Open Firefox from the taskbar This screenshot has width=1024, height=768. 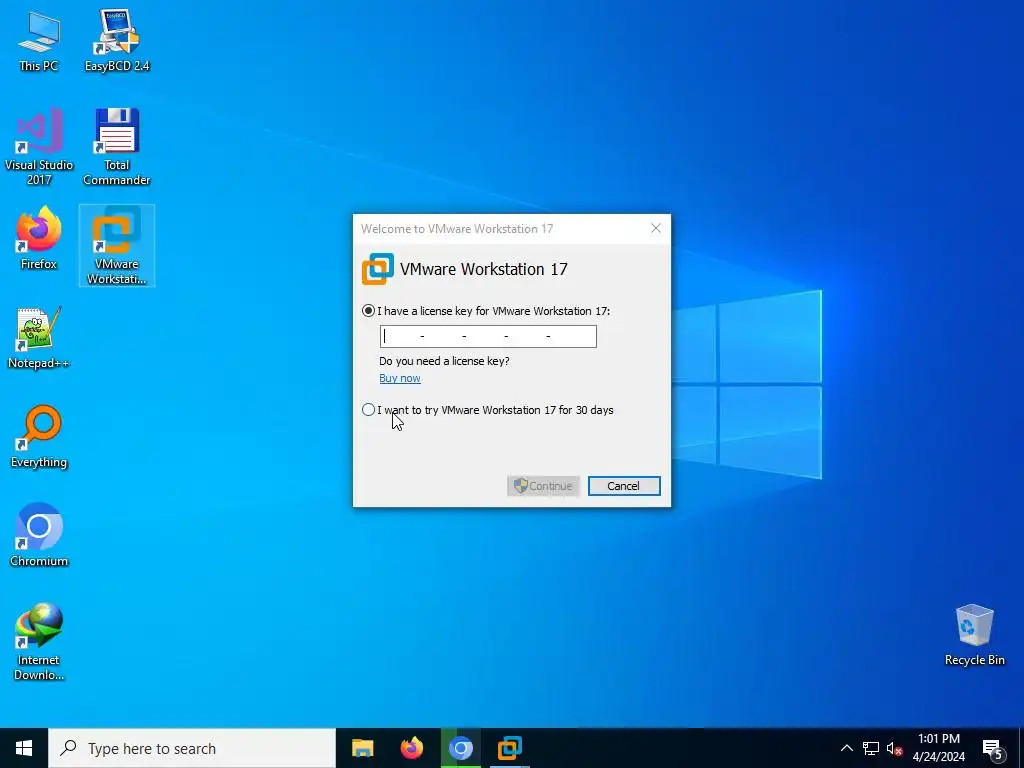click(x=411, y=748)
